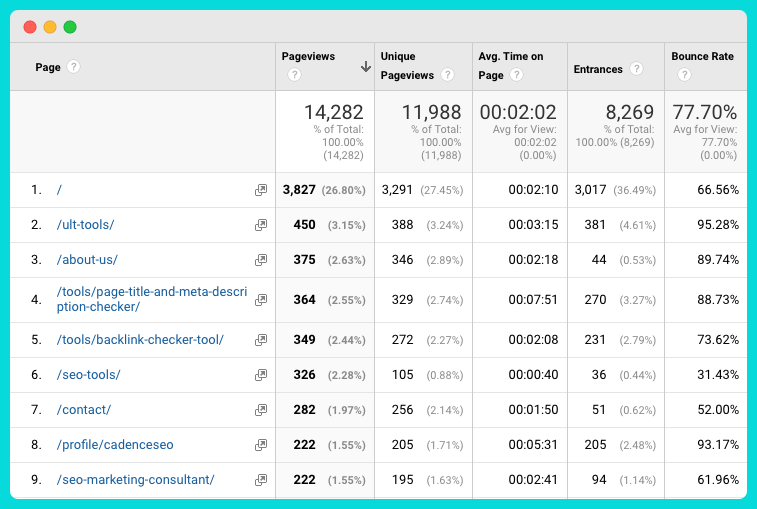
Task: Open the homepage '/' row in new window
Action: [x=261, y=190]
